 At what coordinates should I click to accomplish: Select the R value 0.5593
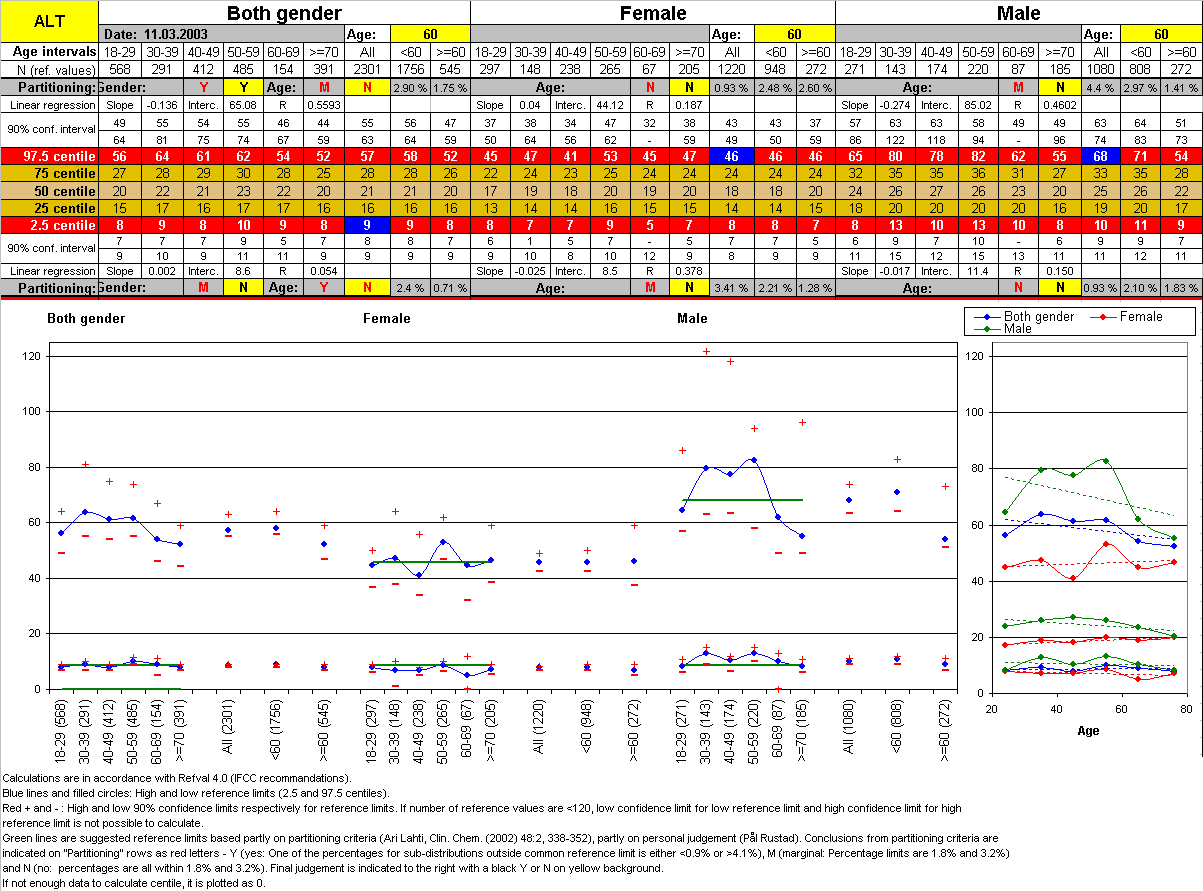tap(322, 105)
